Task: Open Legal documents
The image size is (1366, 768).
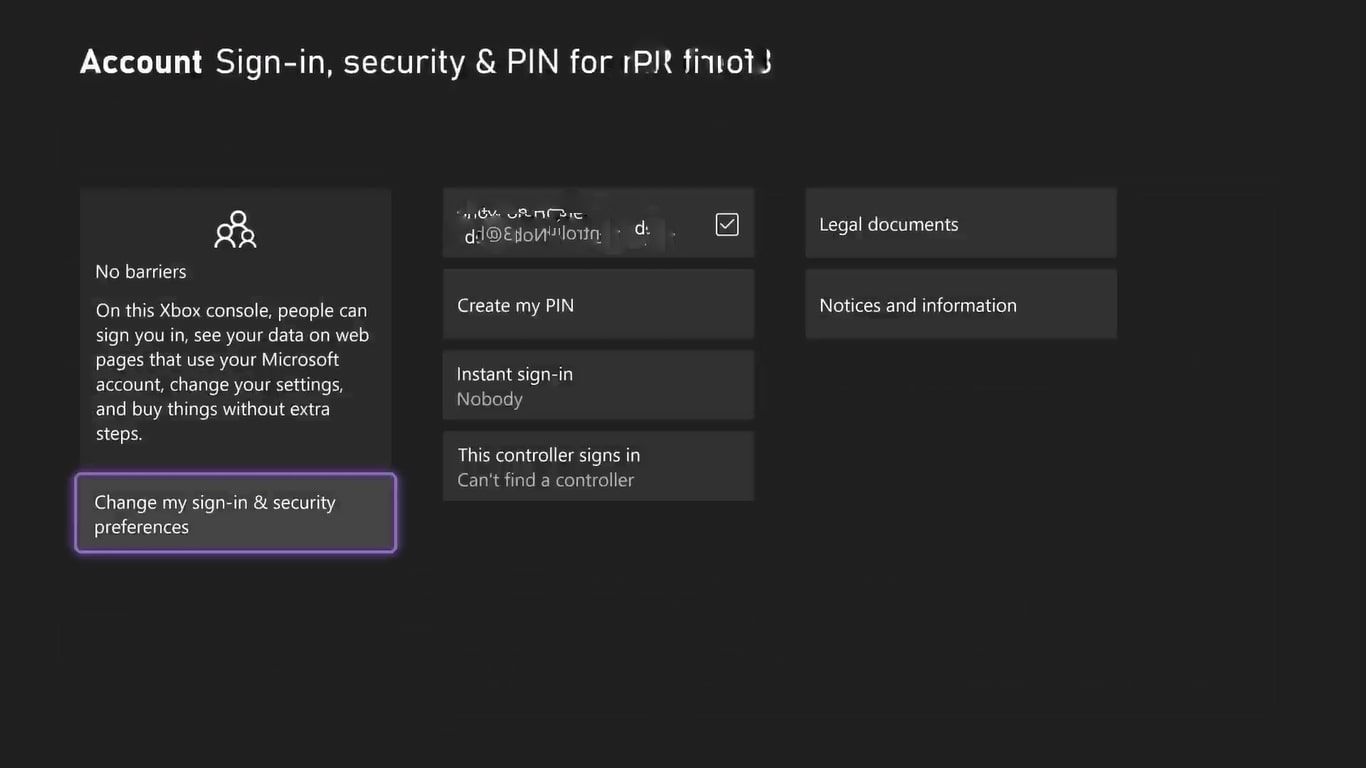Action: (960, 224)
